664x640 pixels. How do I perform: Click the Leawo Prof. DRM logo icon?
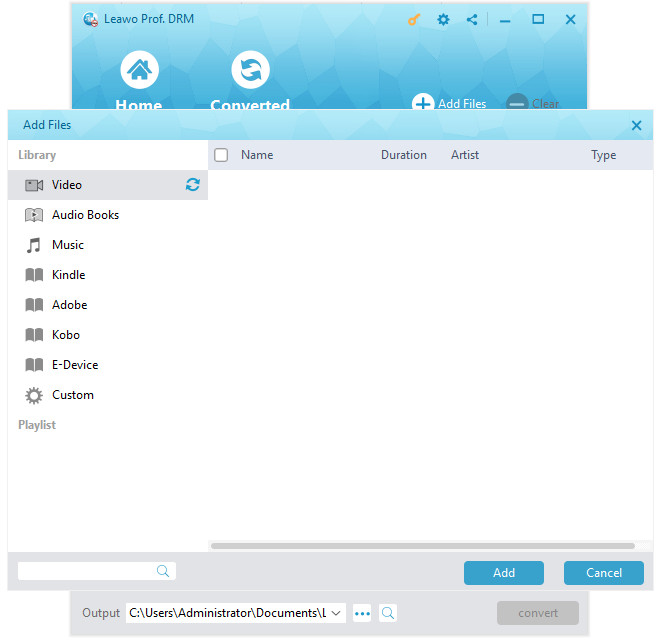(x=90, y=19)
